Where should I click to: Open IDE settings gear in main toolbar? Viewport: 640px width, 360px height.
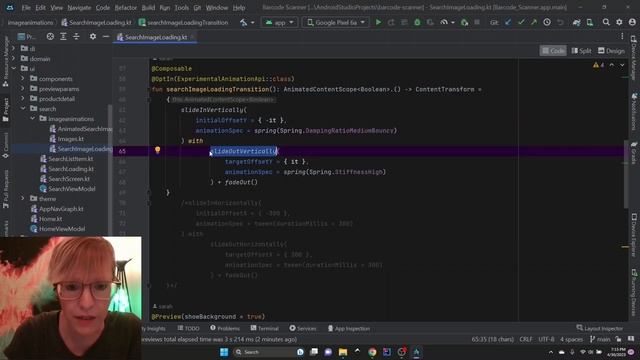[x=619, y=22]
